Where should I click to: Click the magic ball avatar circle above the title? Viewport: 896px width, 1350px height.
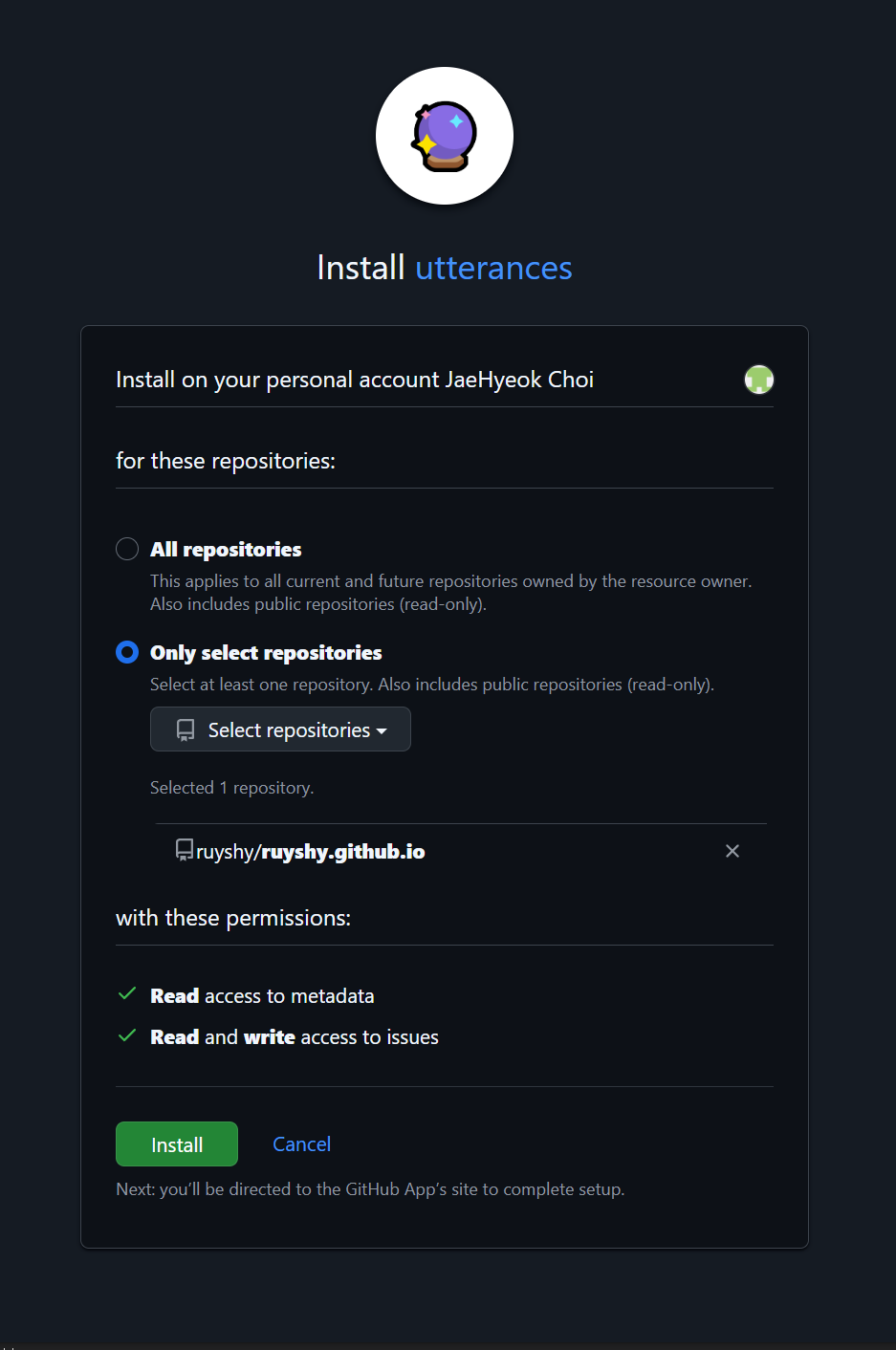click(444, 135)
